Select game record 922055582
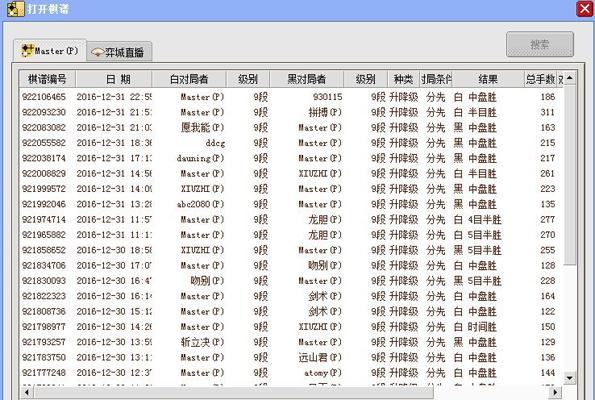Image resolution: width=595 pixels, height=400 pixels. pyautogui.click(x=291, y=143)
